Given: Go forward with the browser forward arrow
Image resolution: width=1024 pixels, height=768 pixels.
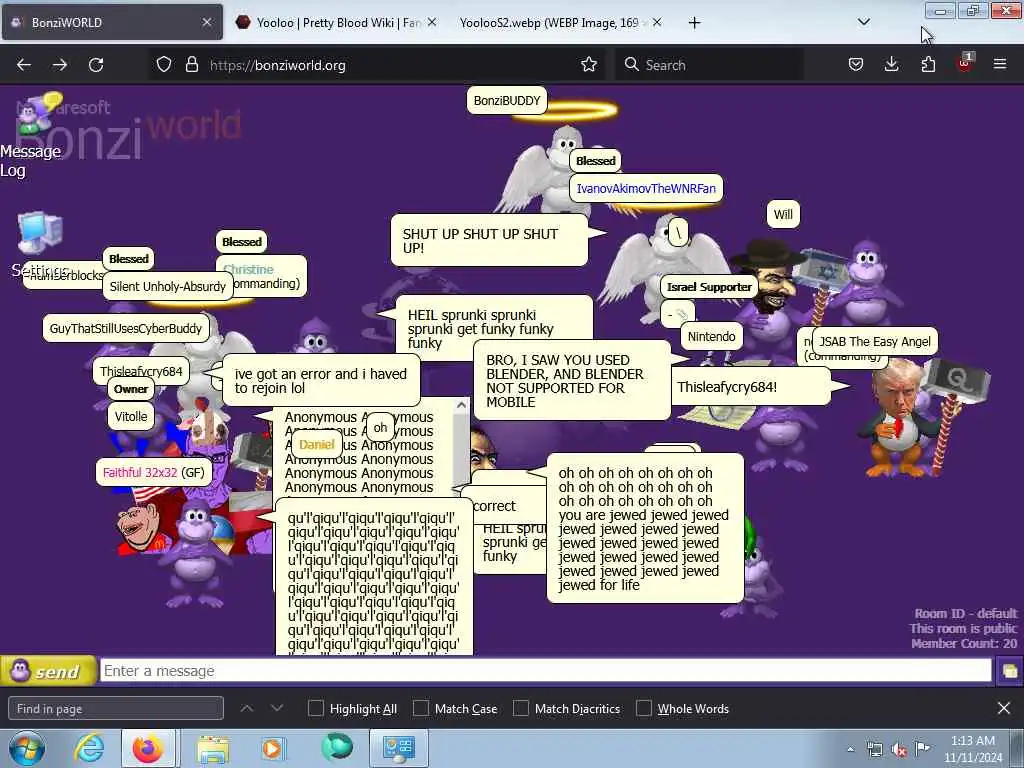Looking at the screenshot, I should point(60,65).
